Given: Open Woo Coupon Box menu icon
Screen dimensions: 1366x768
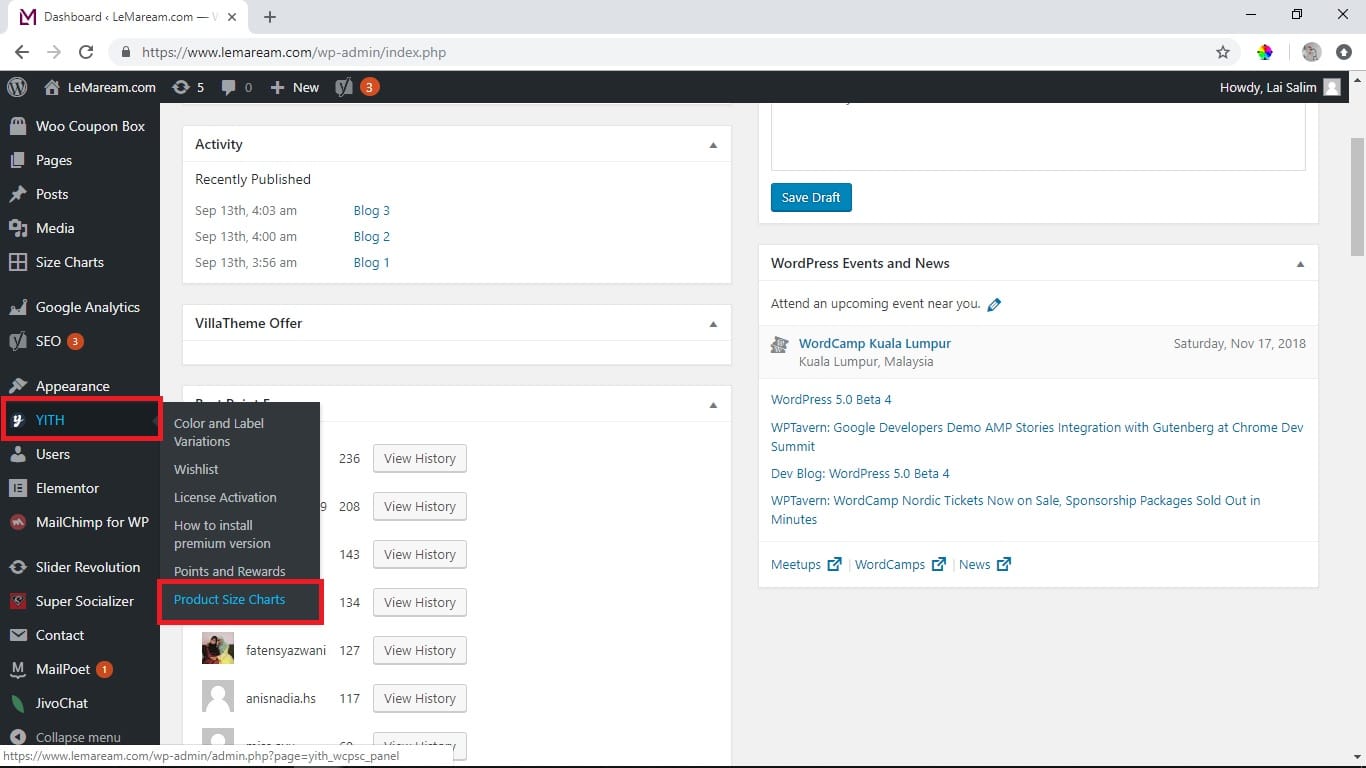Looking at the screenshot, I should coord(17,126).
